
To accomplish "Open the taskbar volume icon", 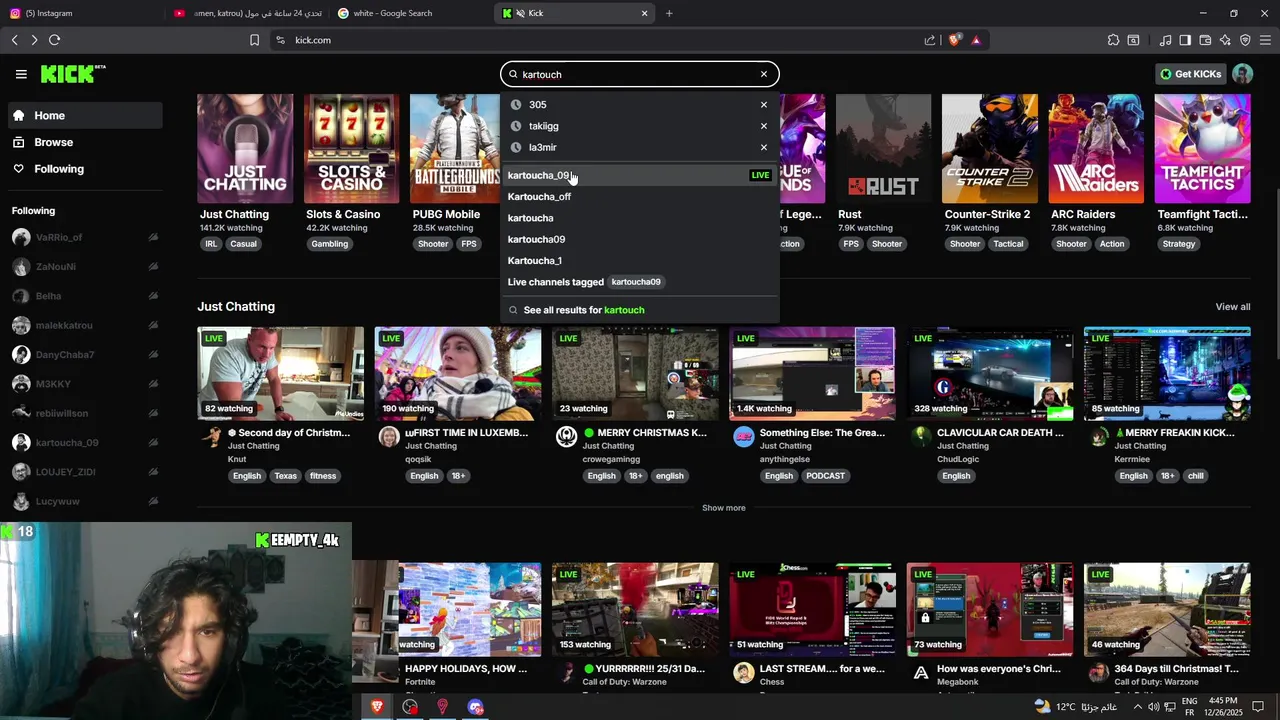I will [x=1153, y=707].
